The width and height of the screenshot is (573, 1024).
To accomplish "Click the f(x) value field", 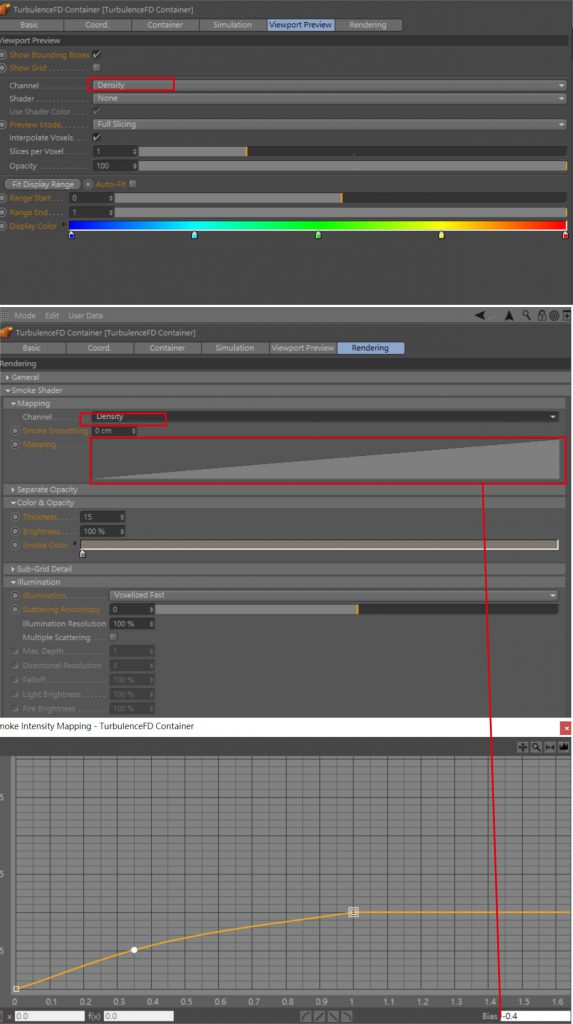I will [x=137, y=1017].
